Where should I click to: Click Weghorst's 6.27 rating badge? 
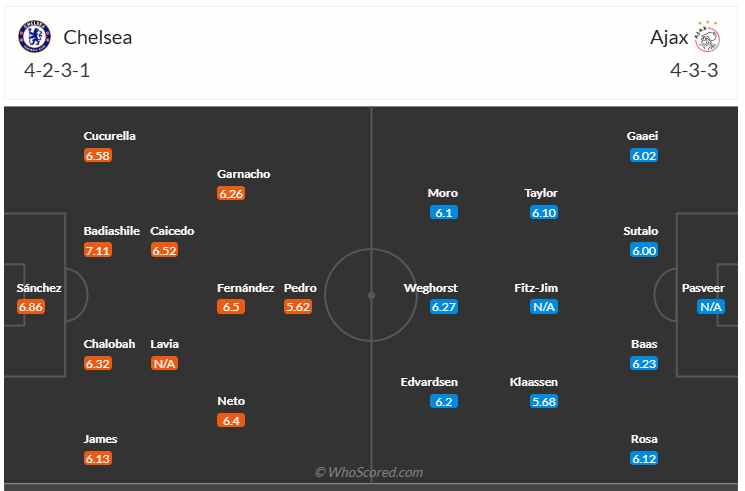[x=444, y=308]
